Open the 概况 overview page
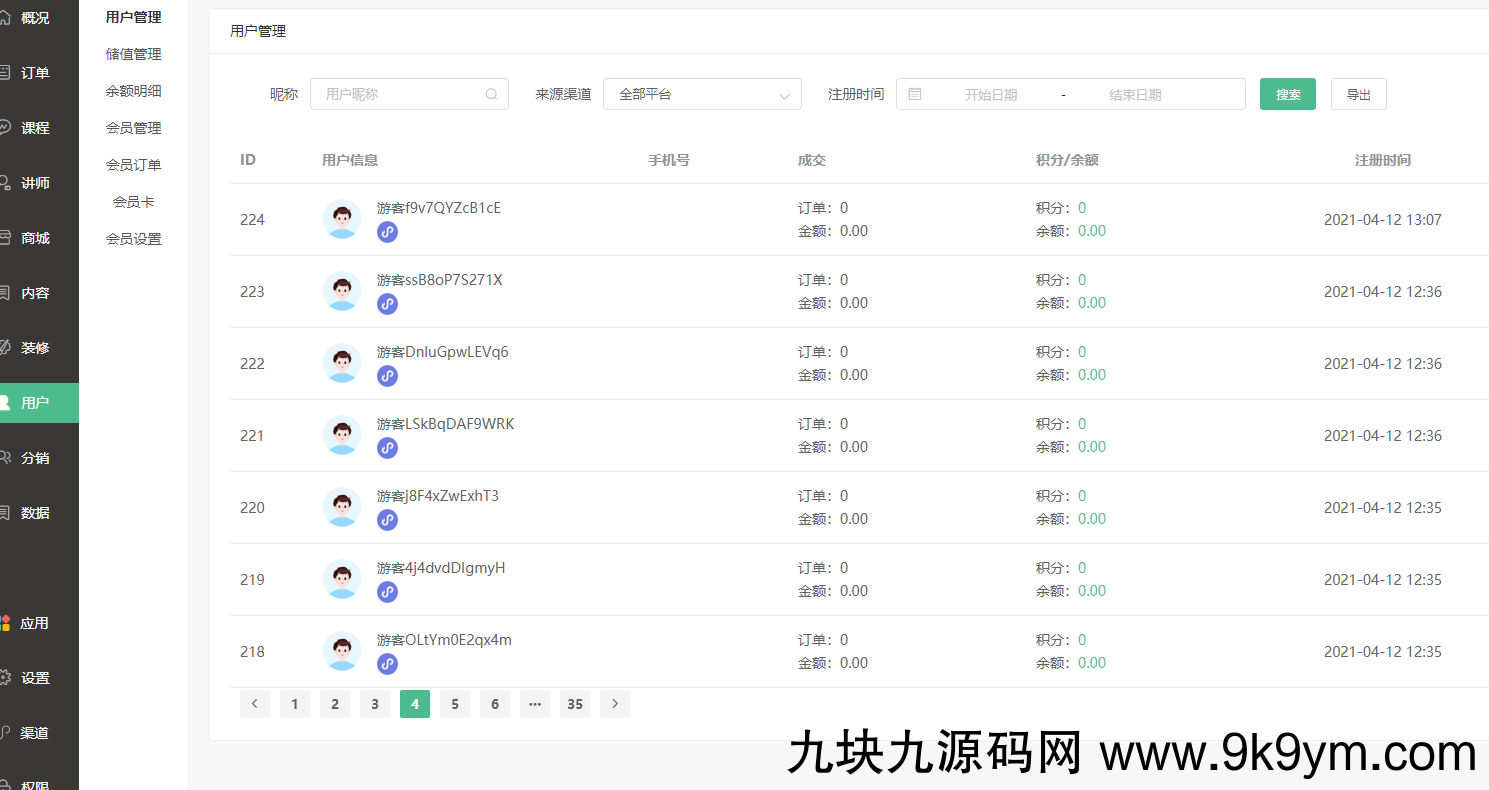This screenshot has width=1489, height=790. [x=33, y=17]
